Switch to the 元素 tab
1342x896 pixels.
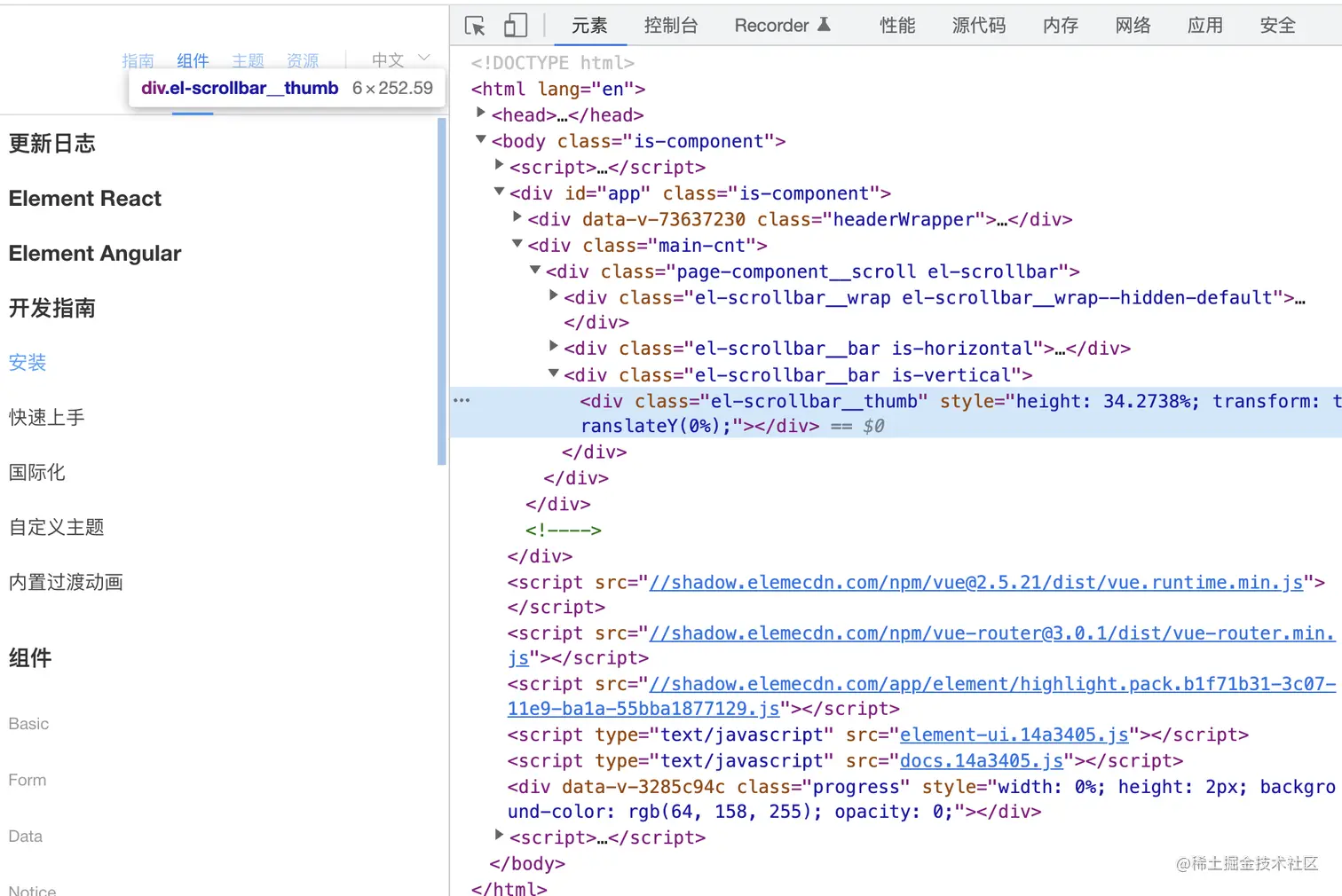pos(589,26)
